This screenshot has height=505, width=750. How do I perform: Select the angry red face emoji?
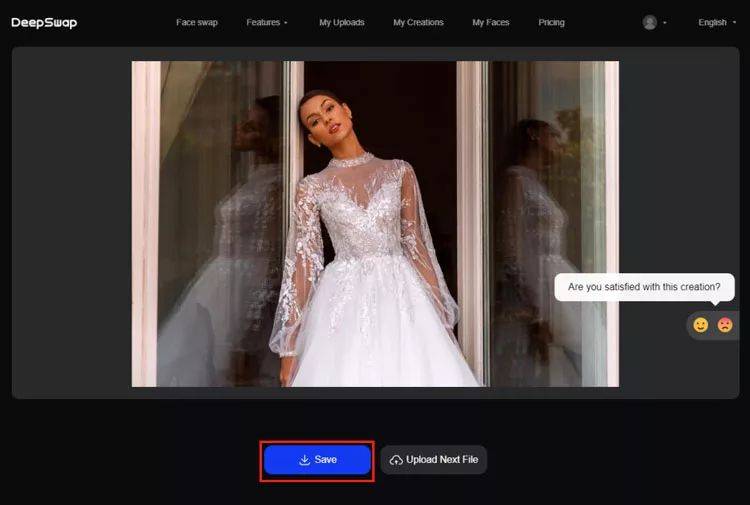point(725,325)
